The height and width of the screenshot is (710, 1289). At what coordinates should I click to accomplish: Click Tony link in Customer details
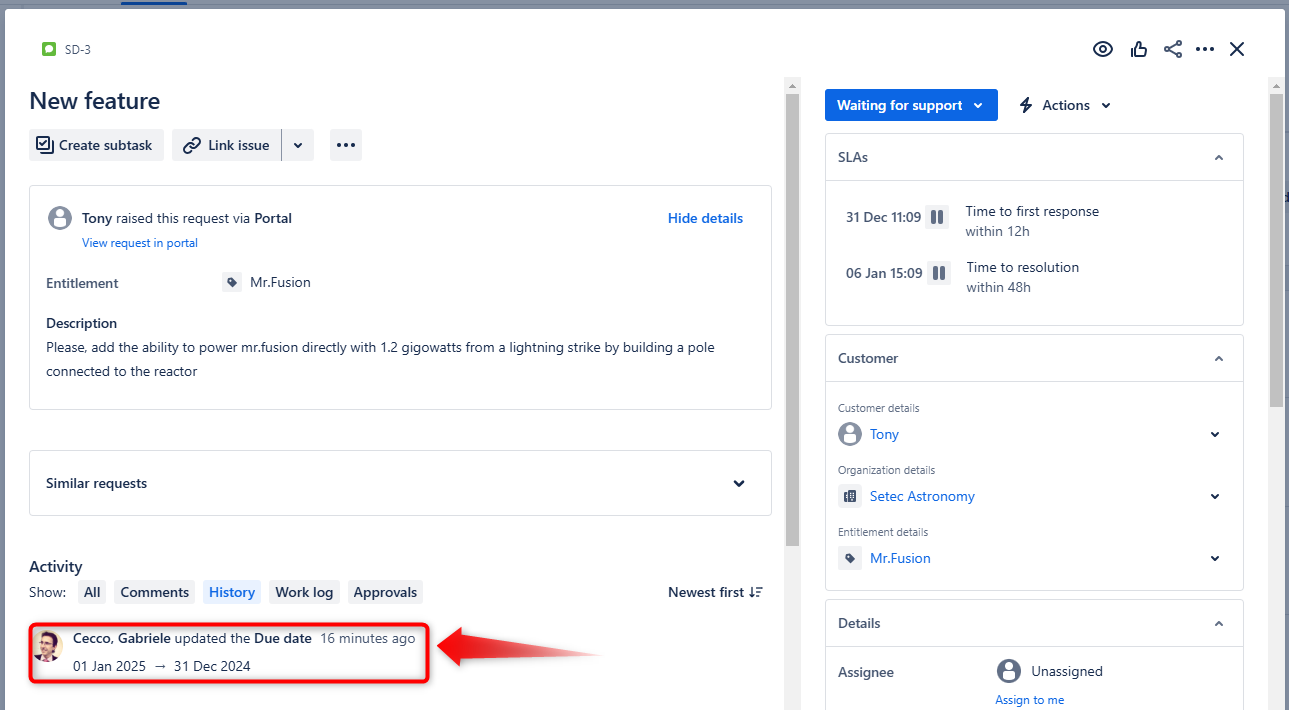pyautogui.click(x=884, y=434)
